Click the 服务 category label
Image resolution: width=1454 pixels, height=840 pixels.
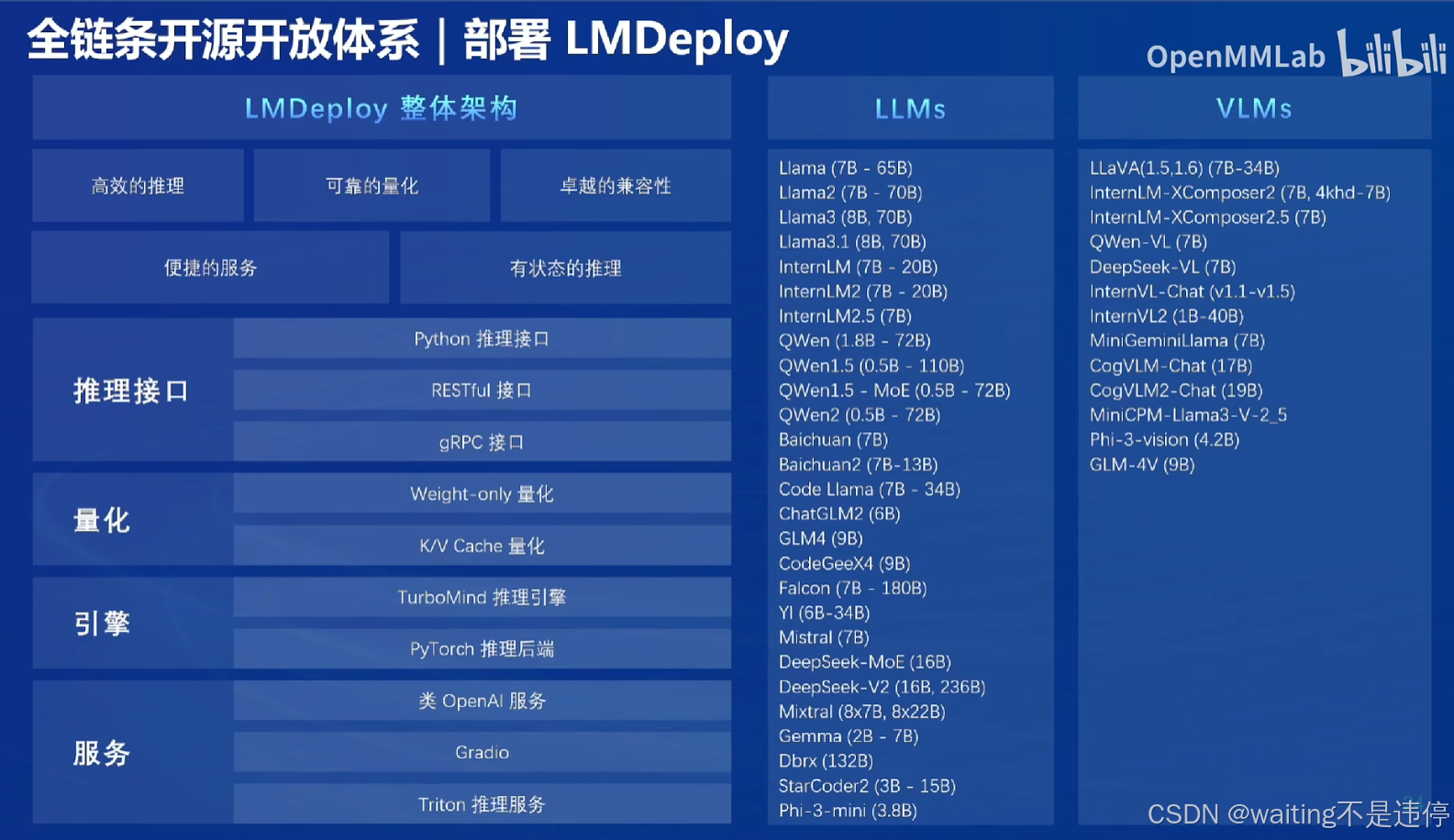[x=102, y=753]
